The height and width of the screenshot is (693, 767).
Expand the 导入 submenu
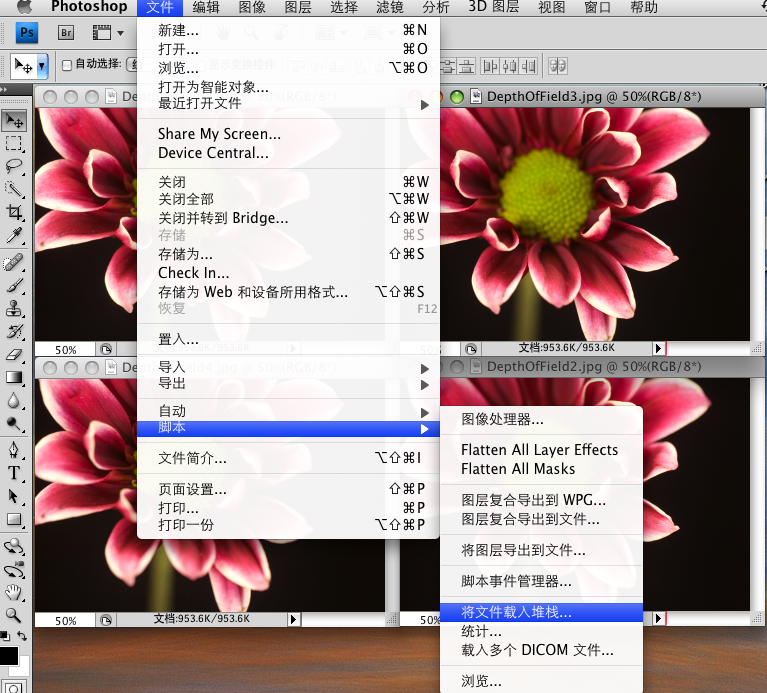(x=425, y=368)
